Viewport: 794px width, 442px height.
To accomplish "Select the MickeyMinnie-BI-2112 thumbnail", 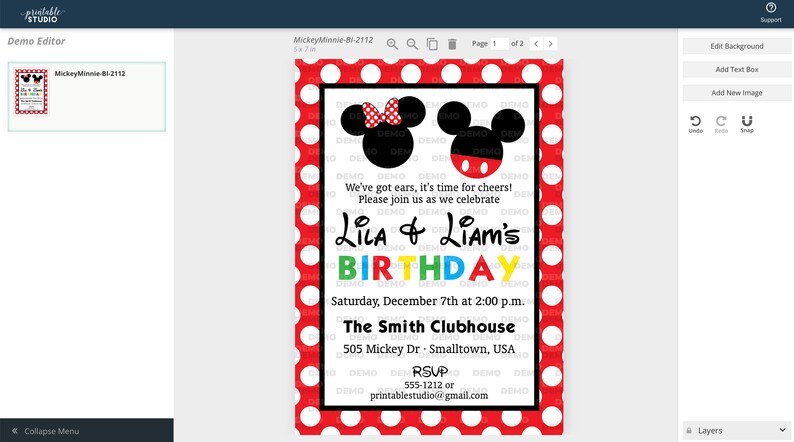I will pos(31,92).
